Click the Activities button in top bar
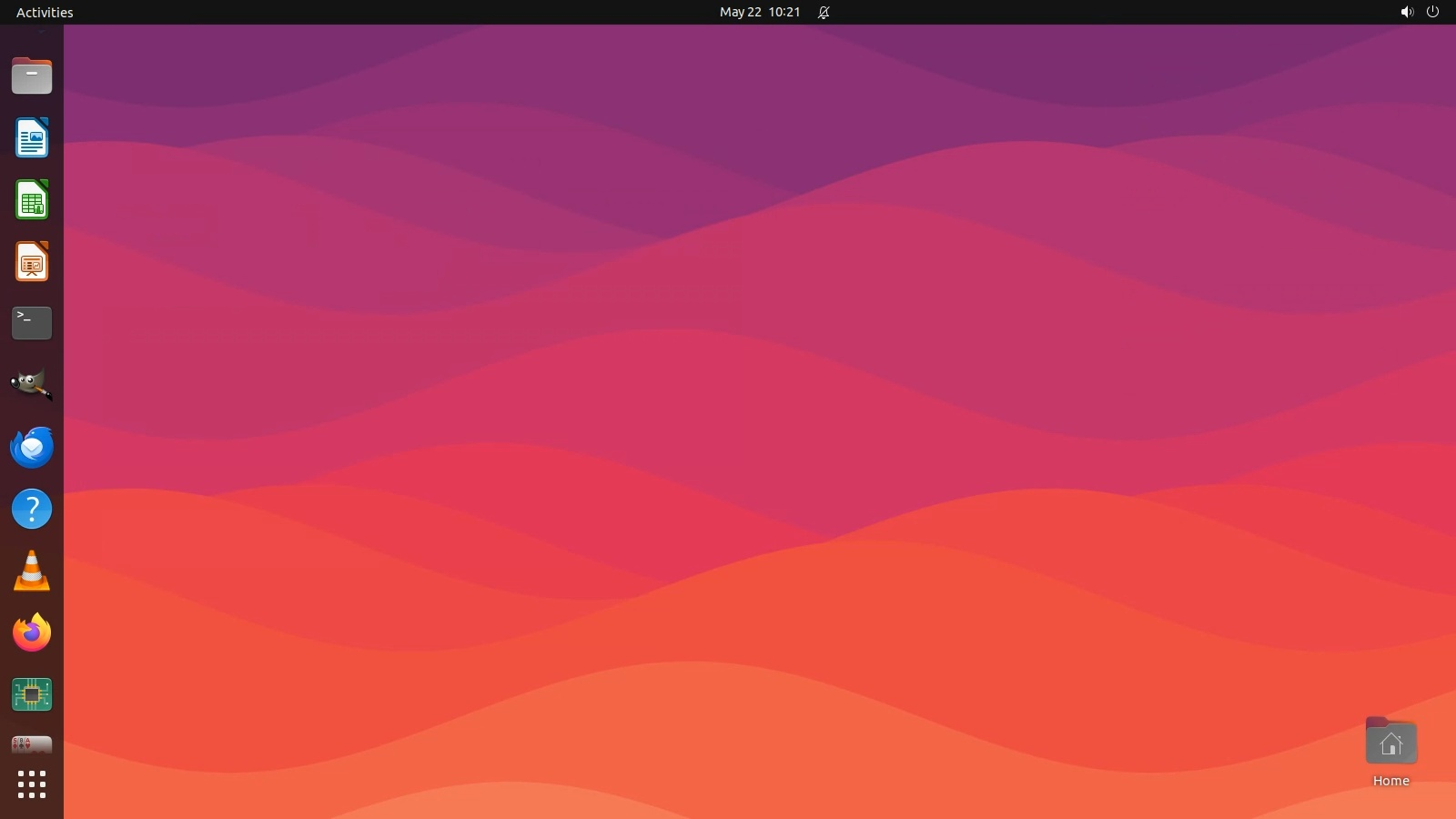 tap(45, 13)
